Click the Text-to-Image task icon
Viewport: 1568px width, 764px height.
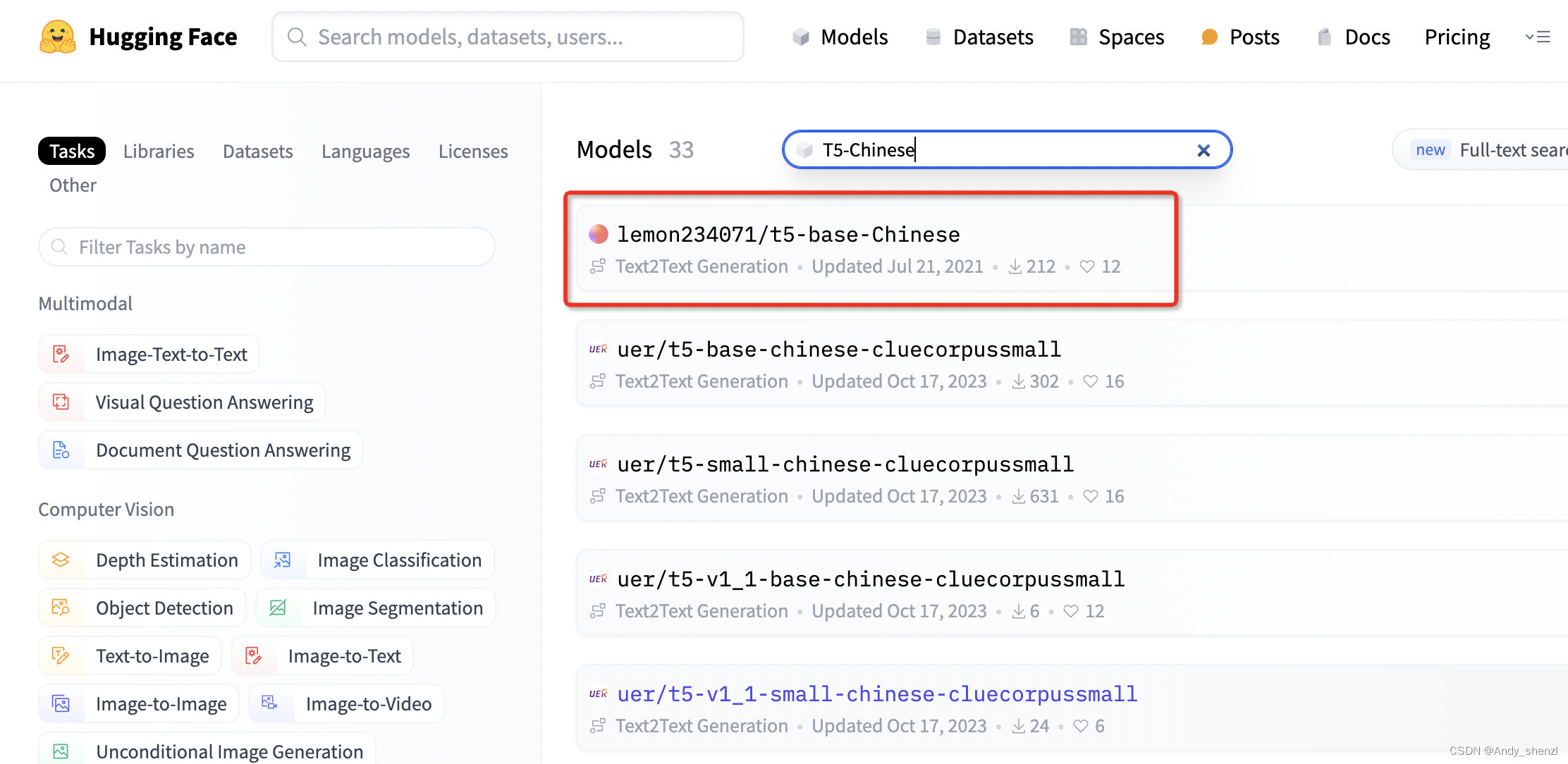pos(61,655)
